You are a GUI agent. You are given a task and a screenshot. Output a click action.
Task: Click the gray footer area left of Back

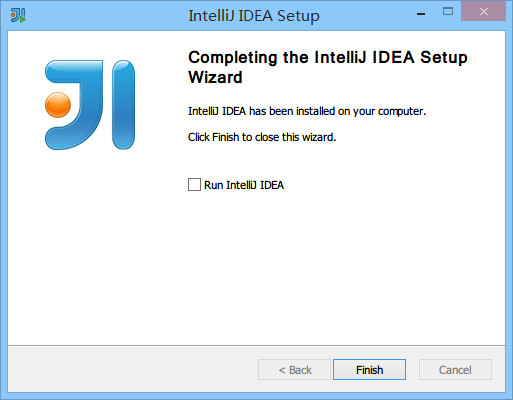(x=133, y=369)
